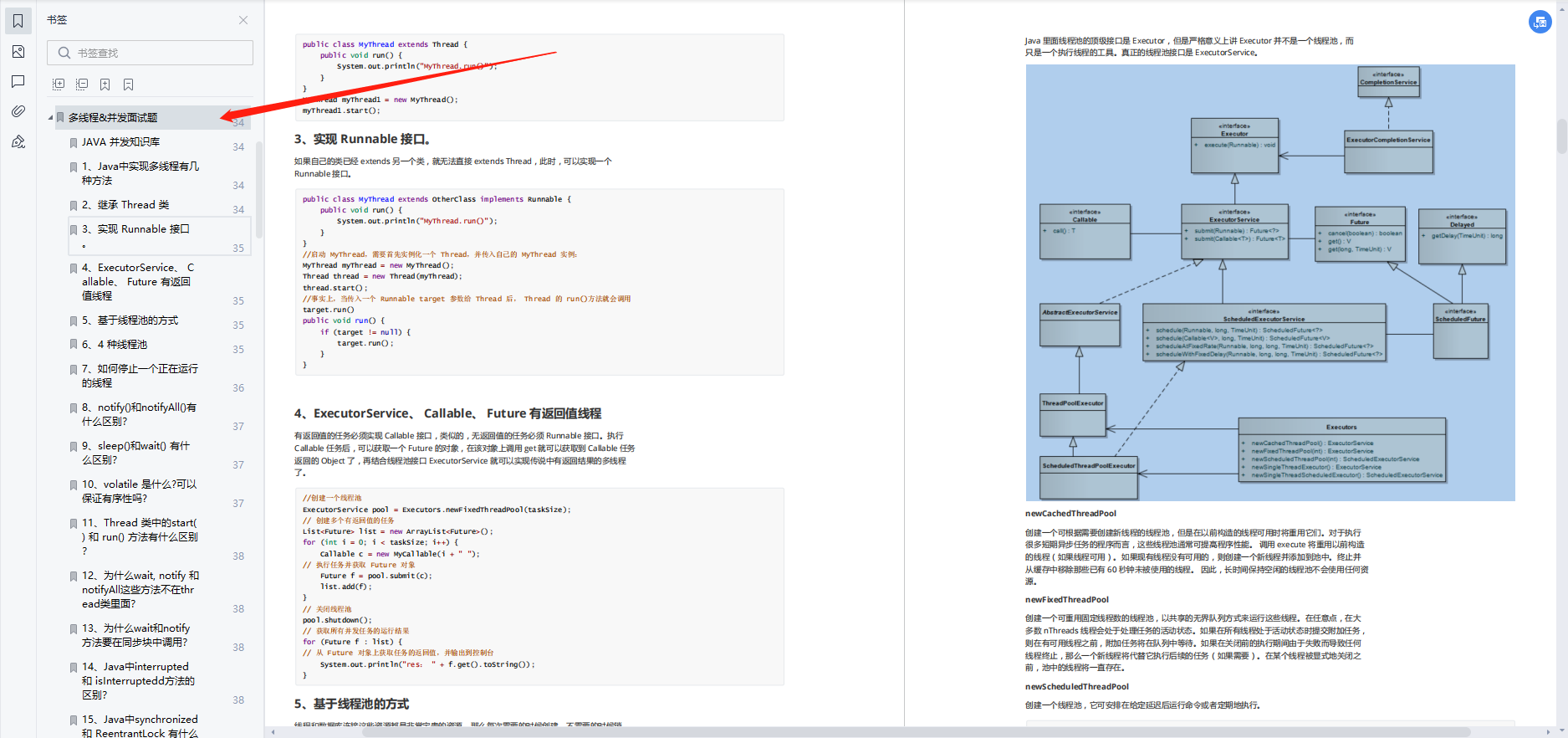Click the Executors class box in diagram
Viewport: 1568px width, 738px height.
tap(1341, 450)
